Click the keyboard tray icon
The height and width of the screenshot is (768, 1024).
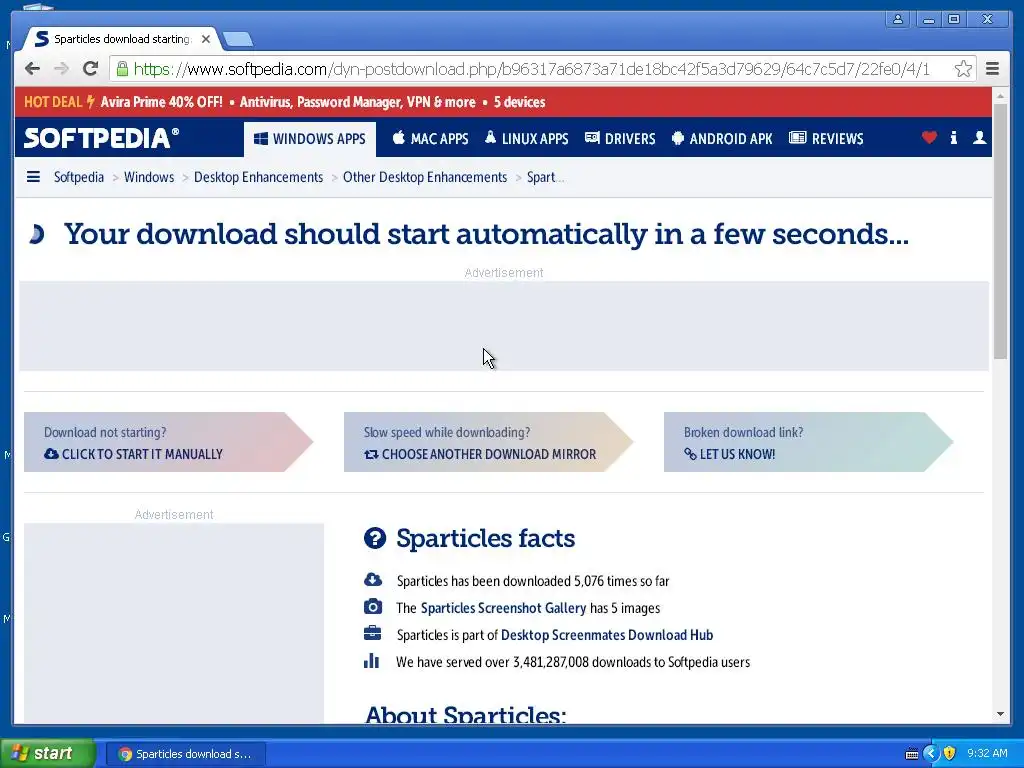(912, 754)
